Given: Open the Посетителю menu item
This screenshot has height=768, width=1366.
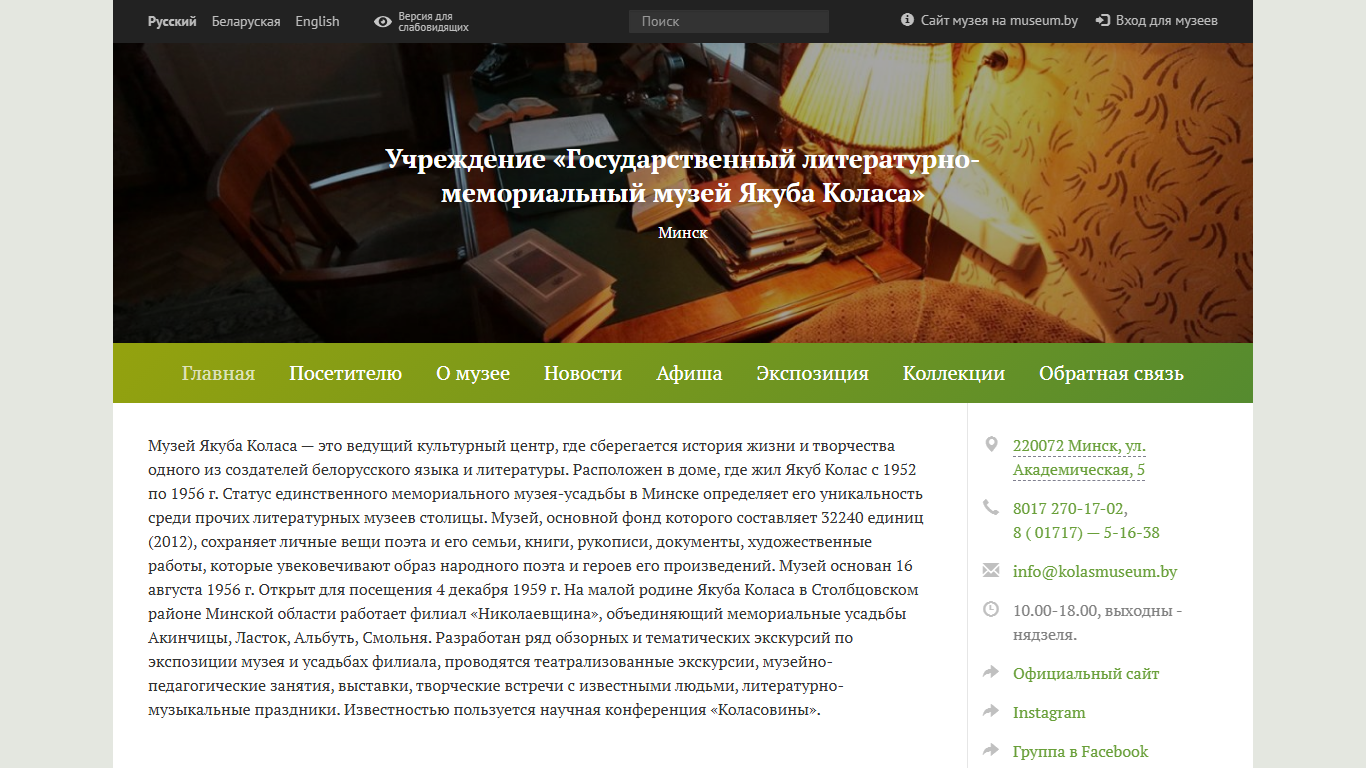Looking at the screenshot, I should click(345, 374).
